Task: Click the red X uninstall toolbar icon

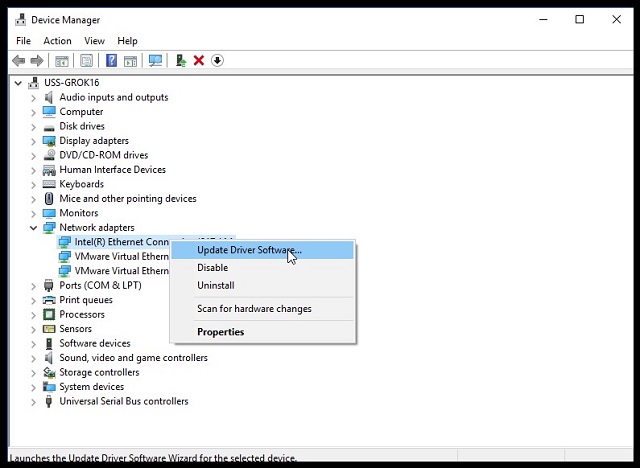Action: pos(199,61)
